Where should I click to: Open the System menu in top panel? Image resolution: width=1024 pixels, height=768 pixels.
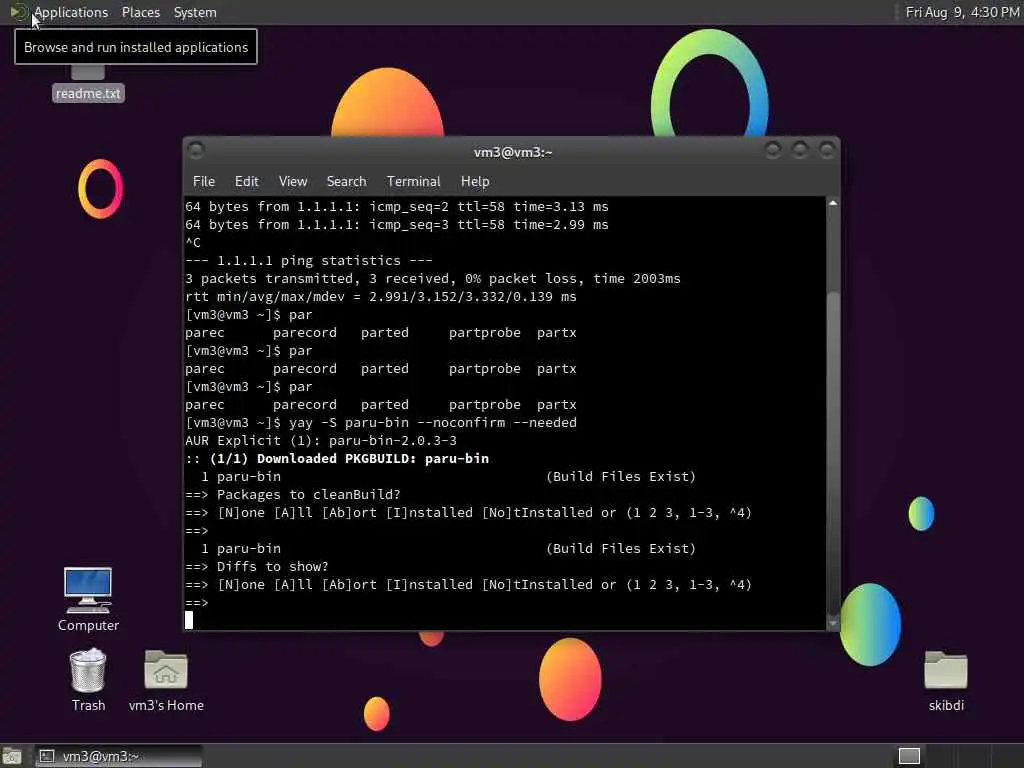[195, 12]
